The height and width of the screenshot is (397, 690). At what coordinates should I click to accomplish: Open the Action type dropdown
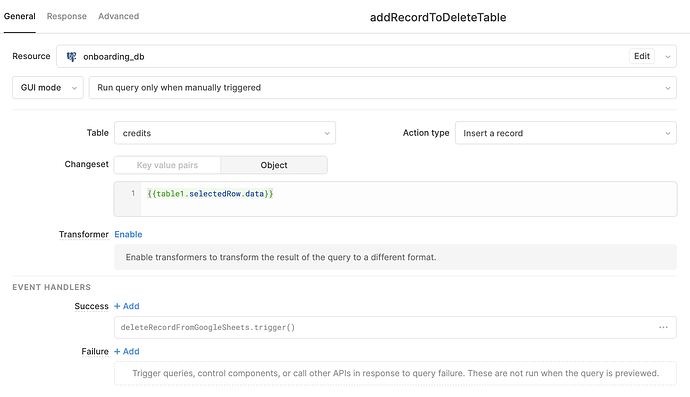coord(565,133)
